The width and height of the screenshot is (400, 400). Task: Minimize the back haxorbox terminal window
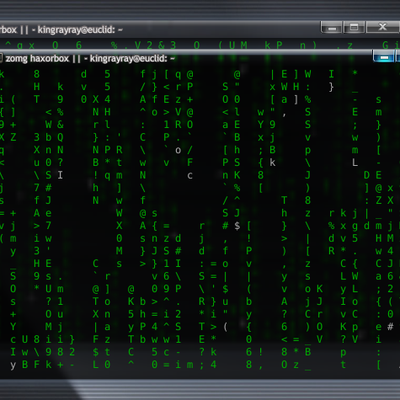(332, 27)
